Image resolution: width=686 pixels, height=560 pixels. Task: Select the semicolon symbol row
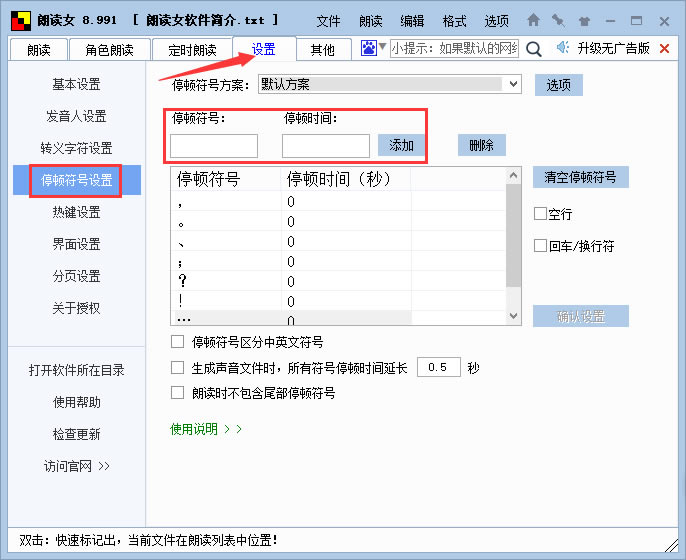tap(338, 261)
